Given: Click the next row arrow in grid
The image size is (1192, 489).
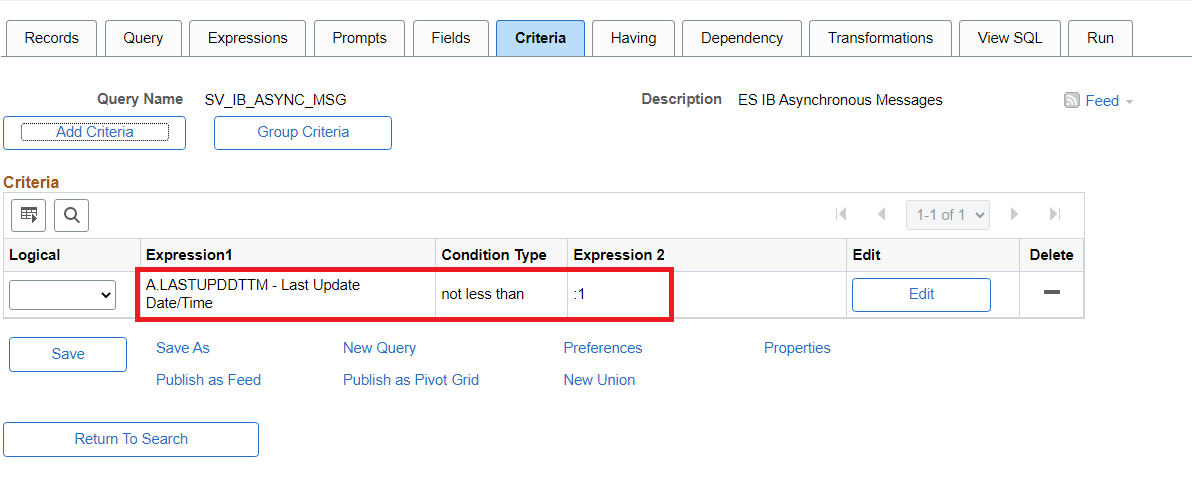Looking at the screenshot, I should [x=1014, y=214].
